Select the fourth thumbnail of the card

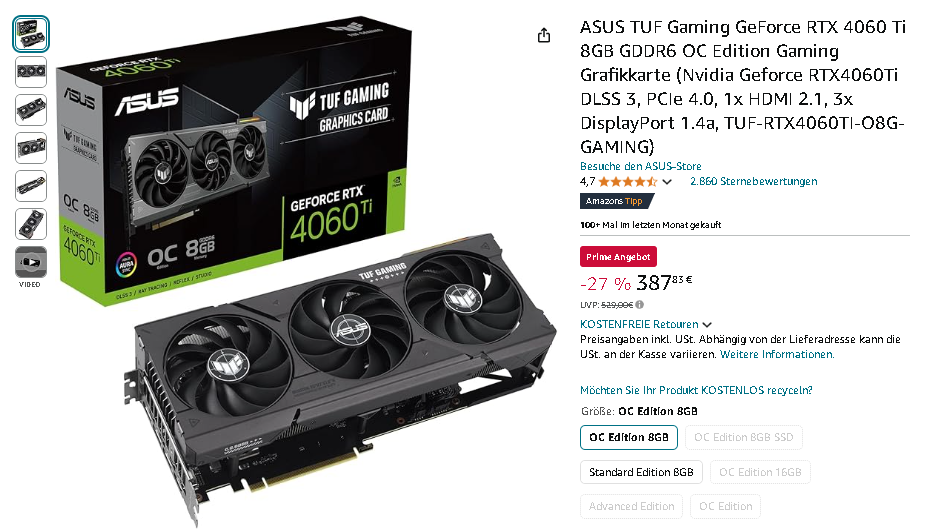point(31,148)
